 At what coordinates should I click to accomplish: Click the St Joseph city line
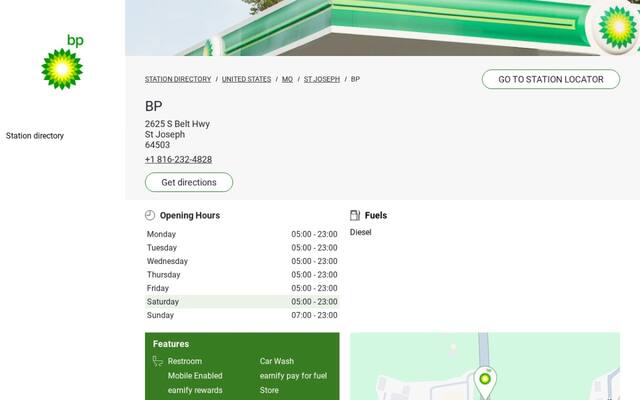[165, 134]
